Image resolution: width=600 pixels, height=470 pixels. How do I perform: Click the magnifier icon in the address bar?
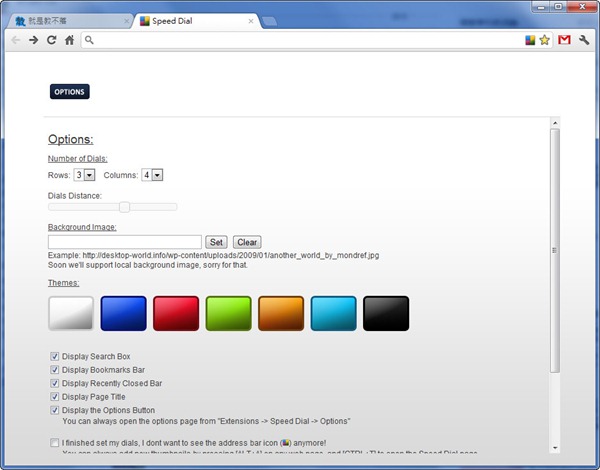click(x=89, y=40)
